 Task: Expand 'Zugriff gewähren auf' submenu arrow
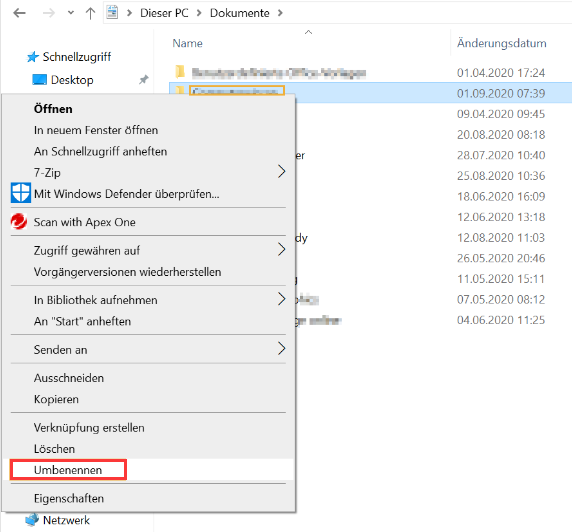[281, 250]
